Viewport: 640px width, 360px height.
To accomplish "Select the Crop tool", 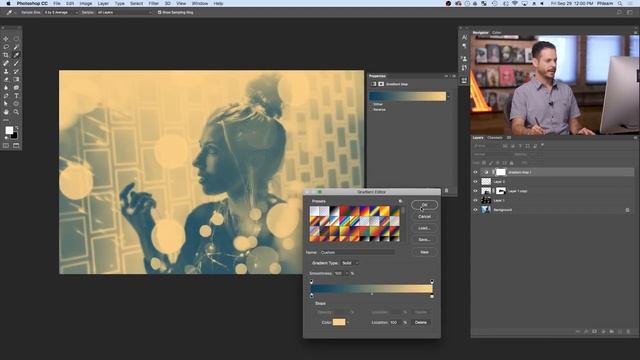I will [6, 55].
